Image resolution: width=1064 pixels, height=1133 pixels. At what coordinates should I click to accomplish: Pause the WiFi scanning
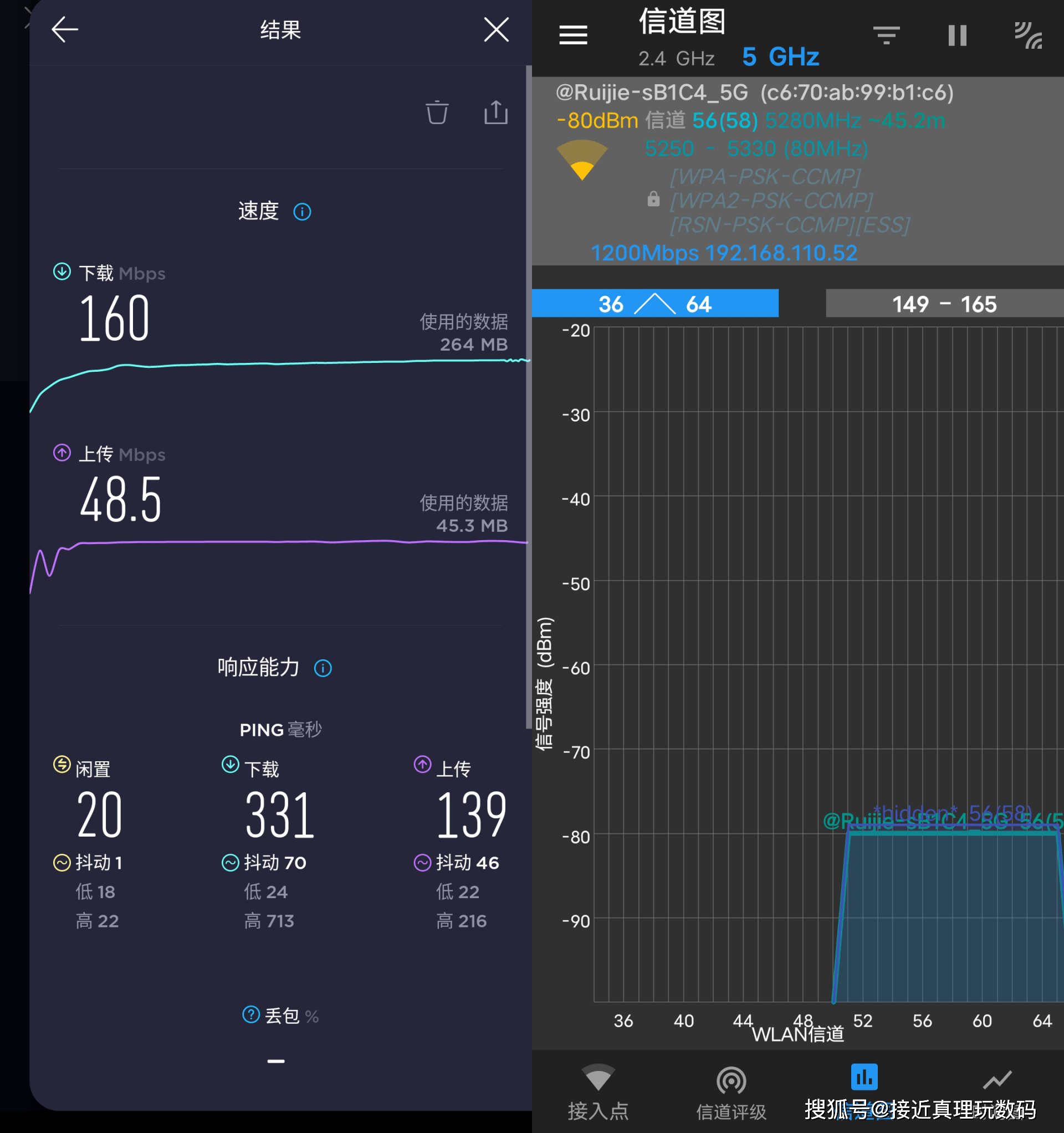pos(957,35)
